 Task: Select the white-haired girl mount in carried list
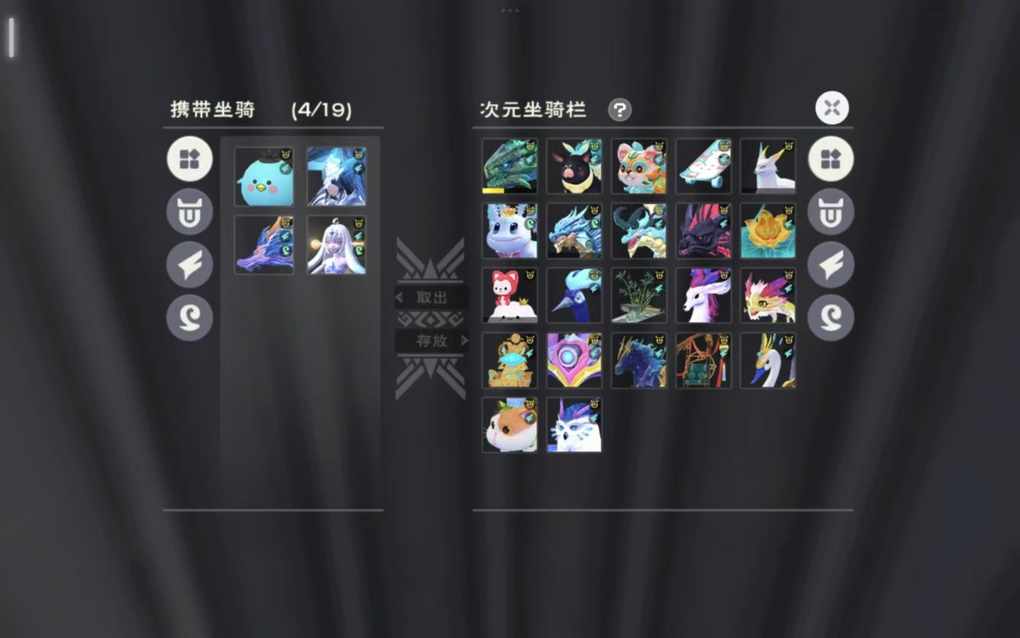(336, 245)
